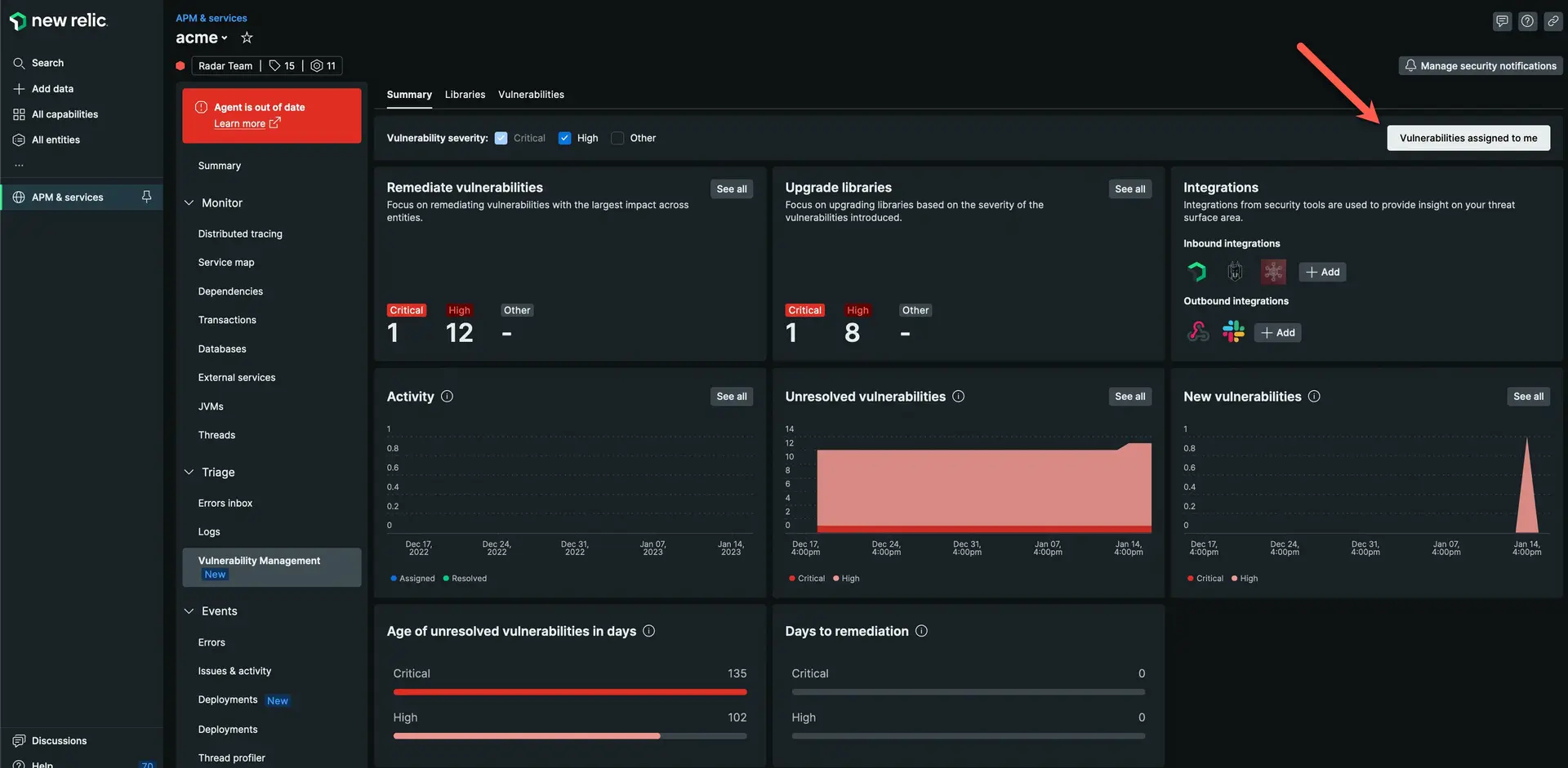The width and height of the screenshot is (1568, 768).
Task: Collapse the Triage section
Action: point(189,472)
